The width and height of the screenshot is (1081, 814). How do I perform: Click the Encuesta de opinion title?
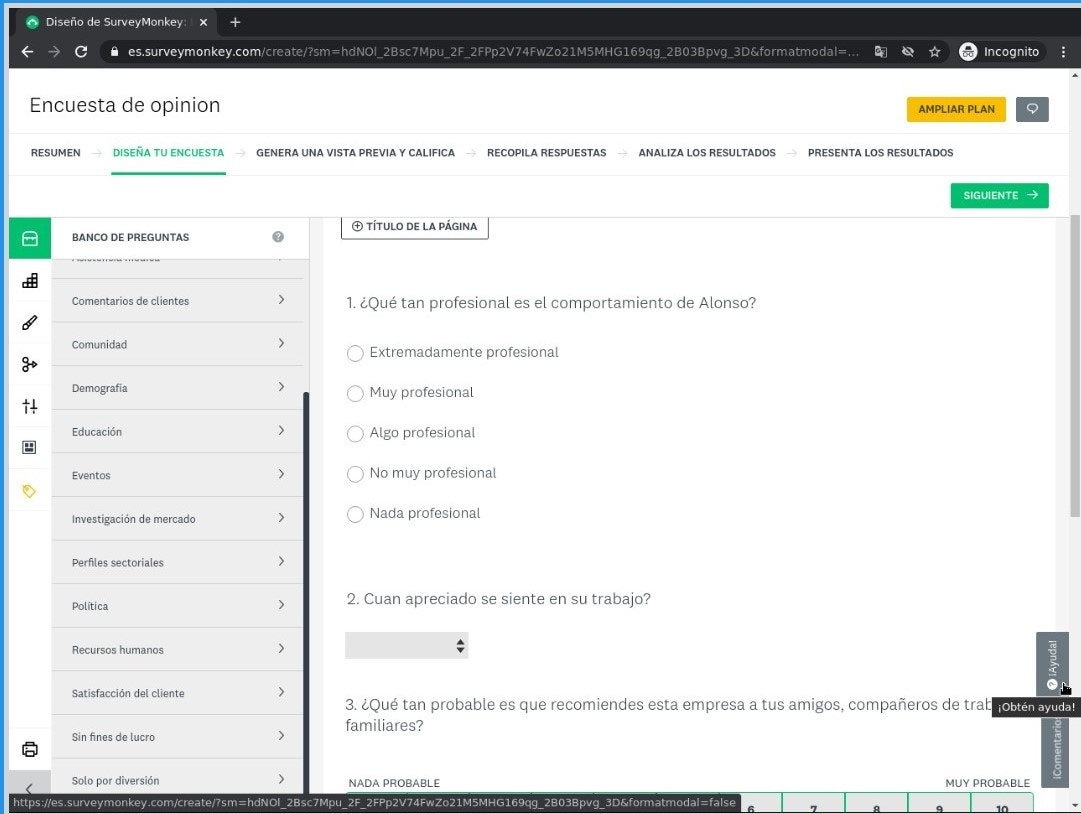pyautogui.click(x=125, y=105)
